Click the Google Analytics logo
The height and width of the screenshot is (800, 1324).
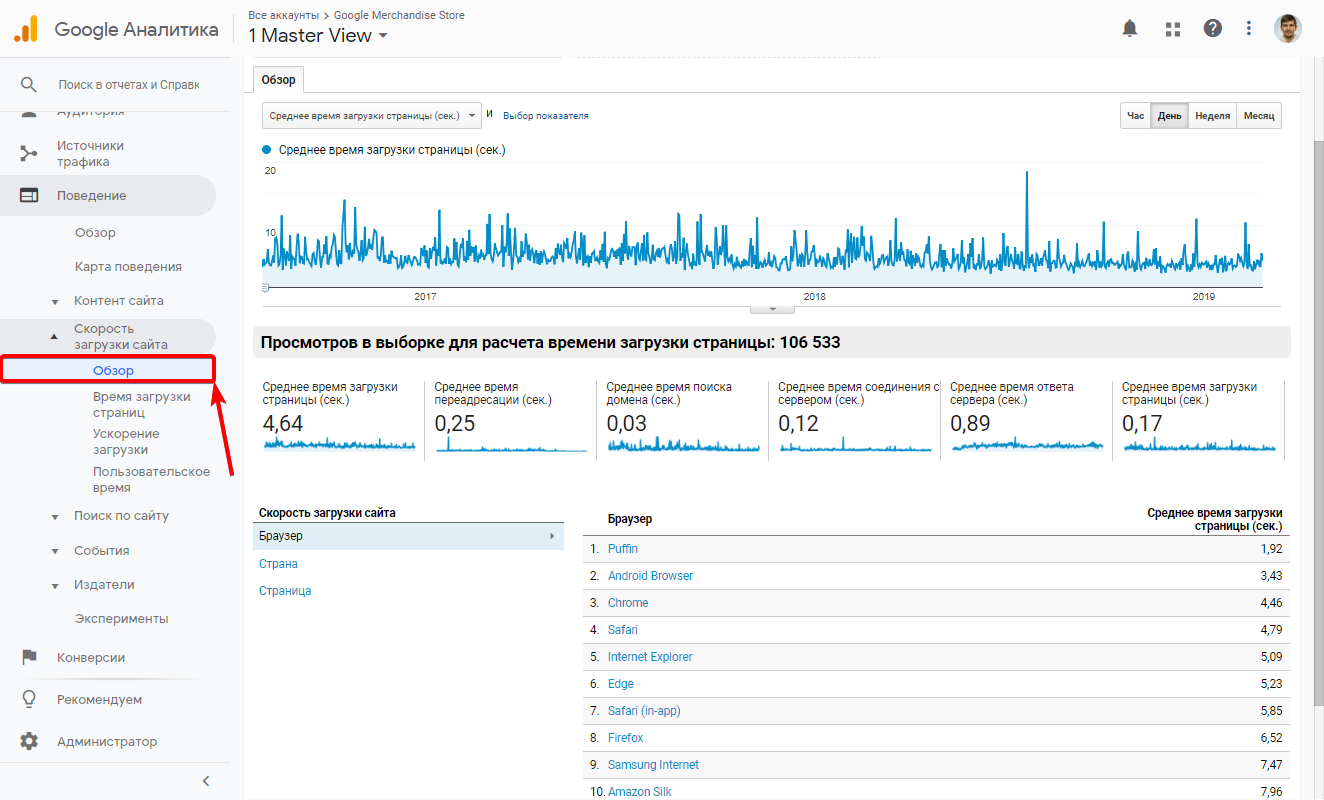[x=26, y=30]
